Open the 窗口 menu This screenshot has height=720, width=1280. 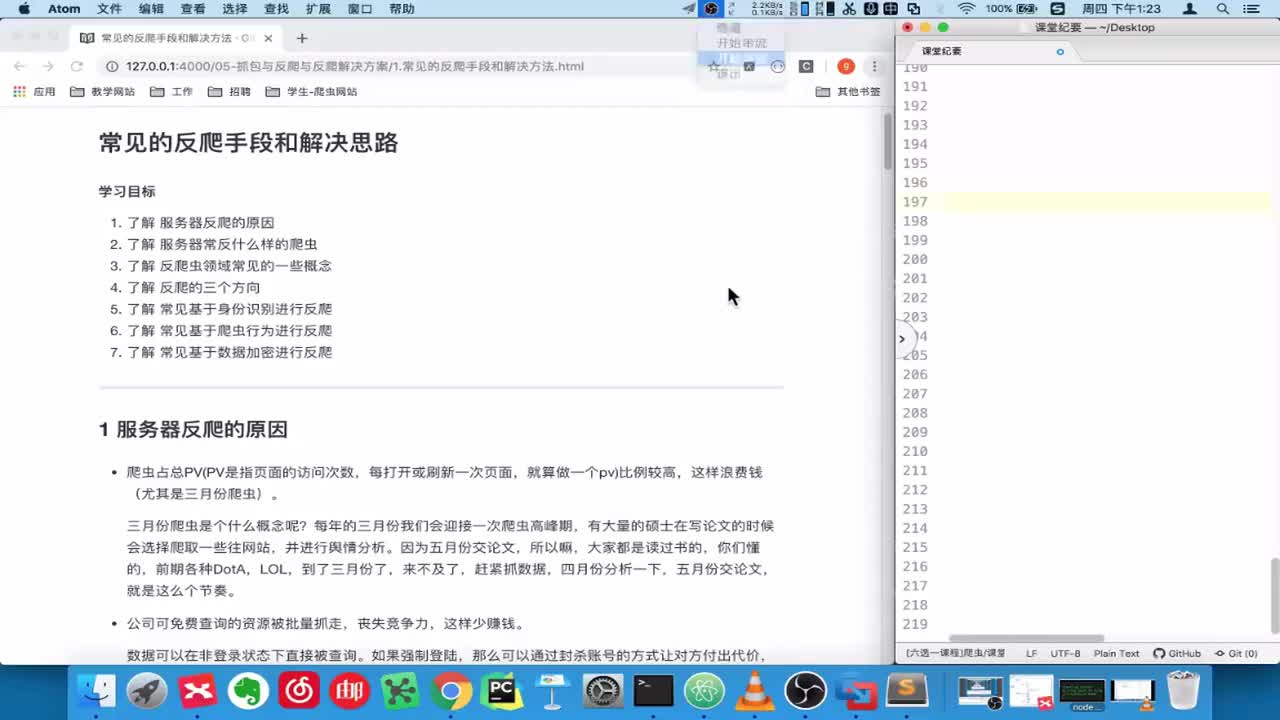click(x=360, y=9)
